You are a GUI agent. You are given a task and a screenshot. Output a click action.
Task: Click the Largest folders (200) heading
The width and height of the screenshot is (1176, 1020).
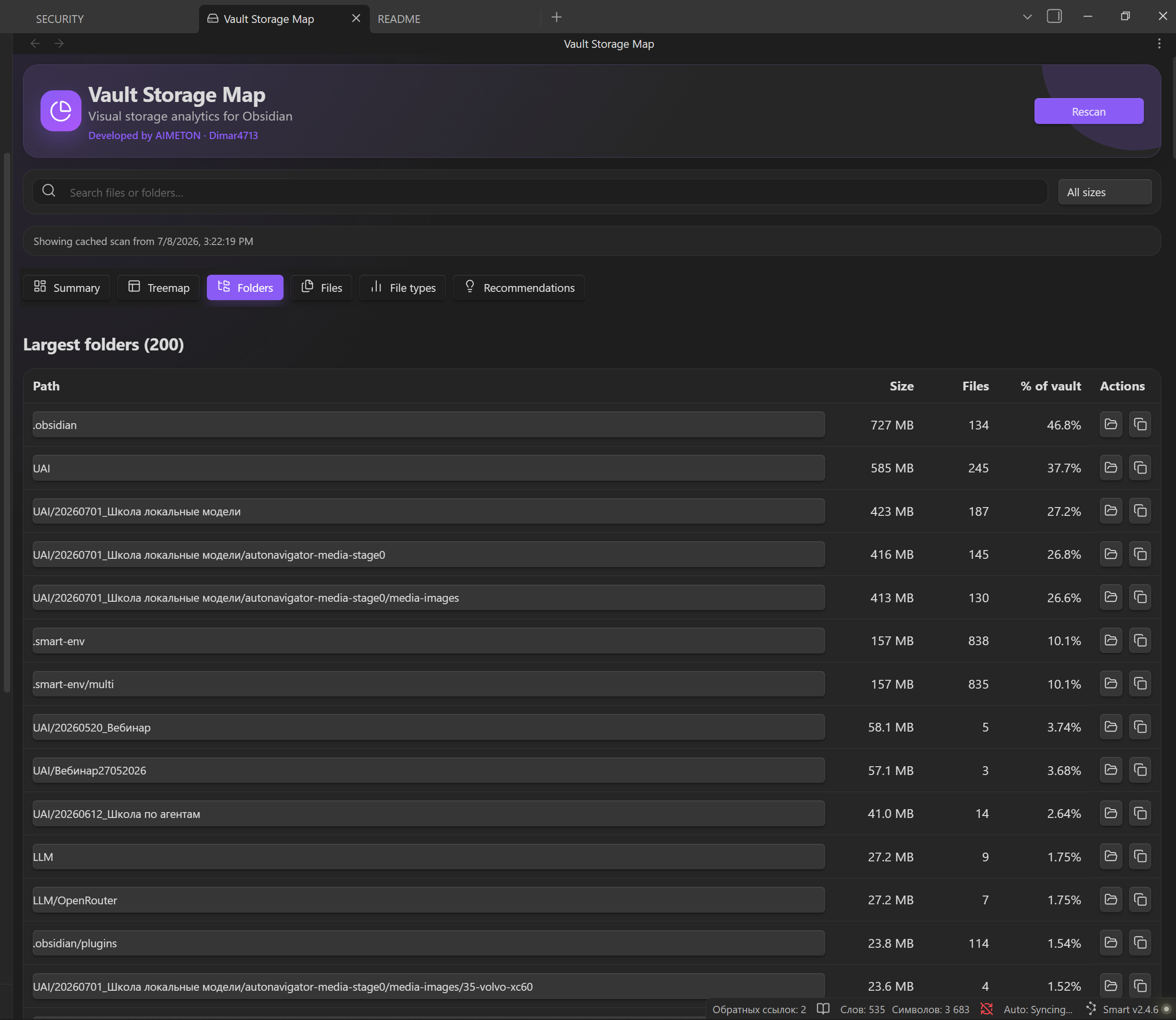click(103, 345)
